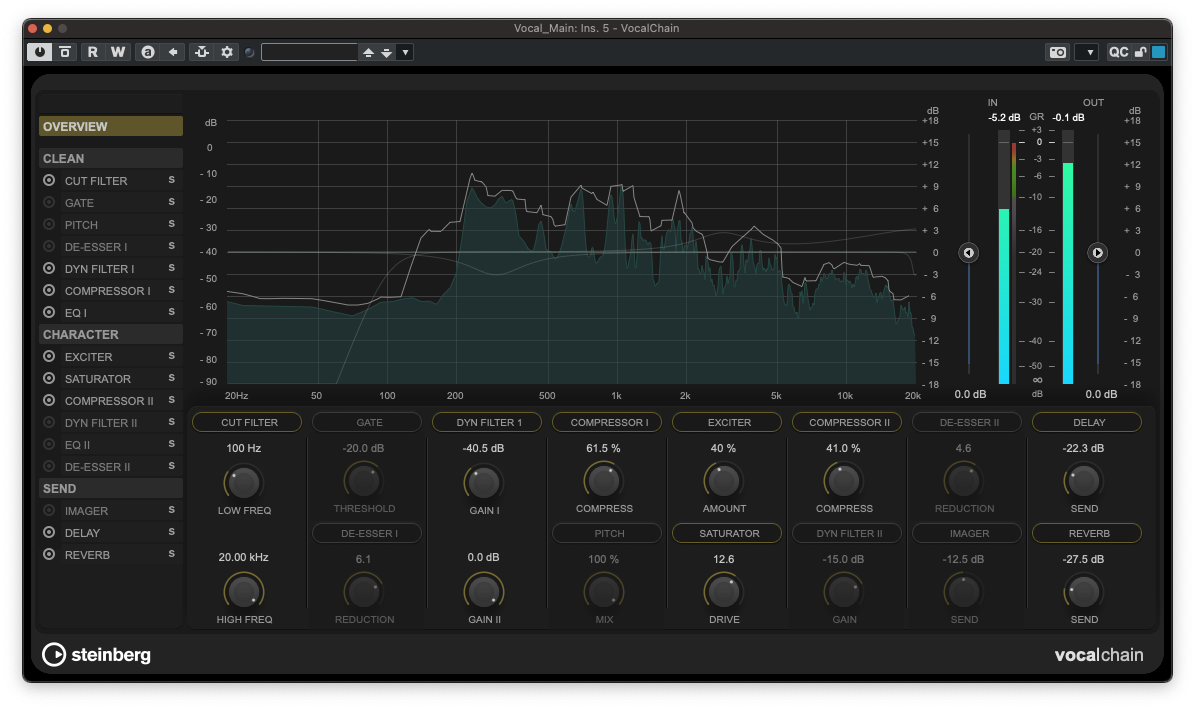Click the SATURATOR header button above Drive

point(727,534)
